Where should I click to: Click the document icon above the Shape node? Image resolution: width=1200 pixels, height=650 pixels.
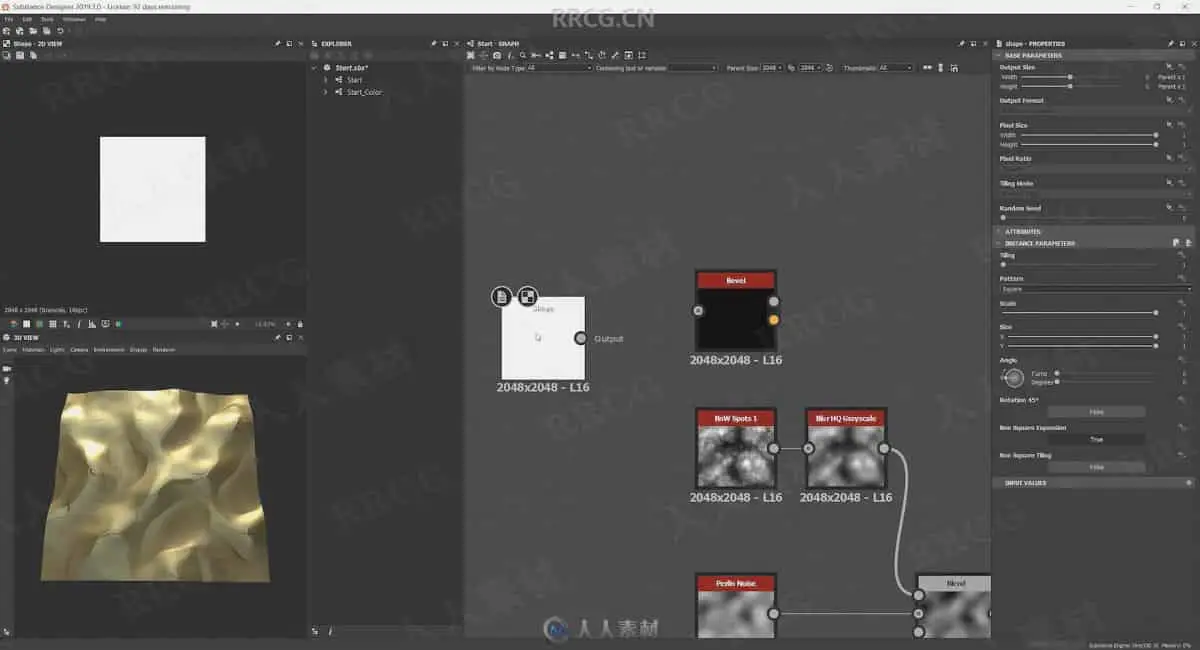[502, 296]
